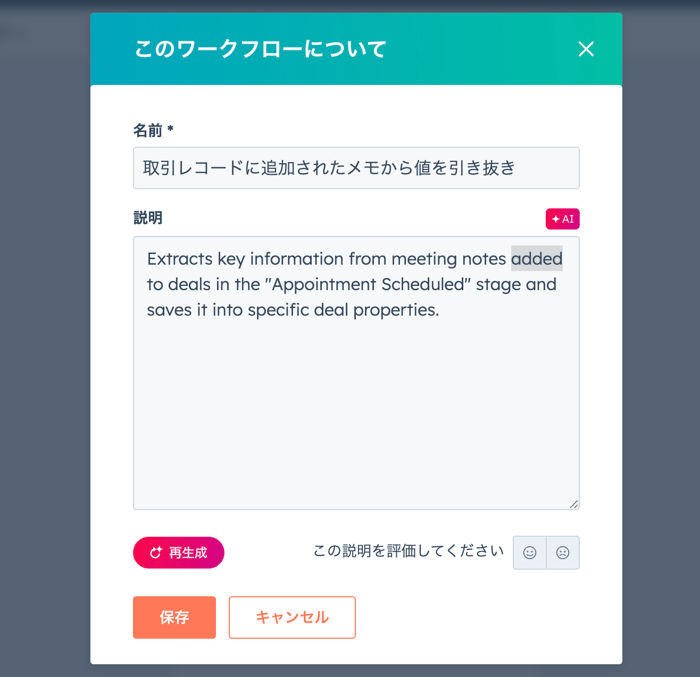Image resolution: width=700 pixels, height=677 pixels.
Task: Click the この説明を評価してください text
Action: [x=408, y=551]
